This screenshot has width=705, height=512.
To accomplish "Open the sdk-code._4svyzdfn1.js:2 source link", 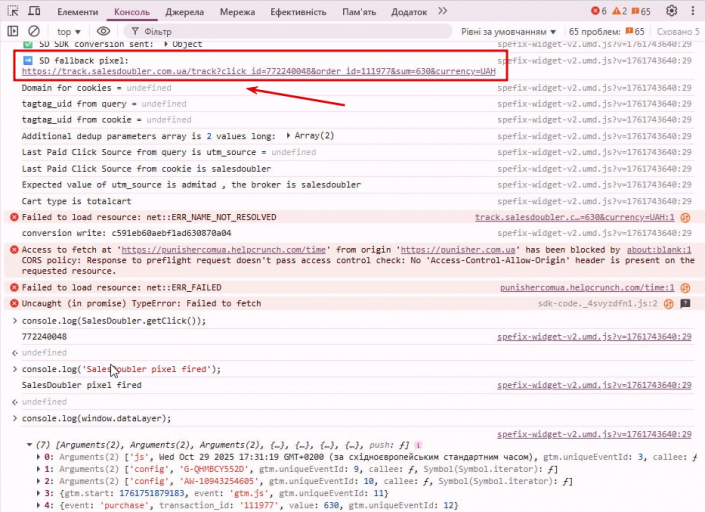I will 598,304.
